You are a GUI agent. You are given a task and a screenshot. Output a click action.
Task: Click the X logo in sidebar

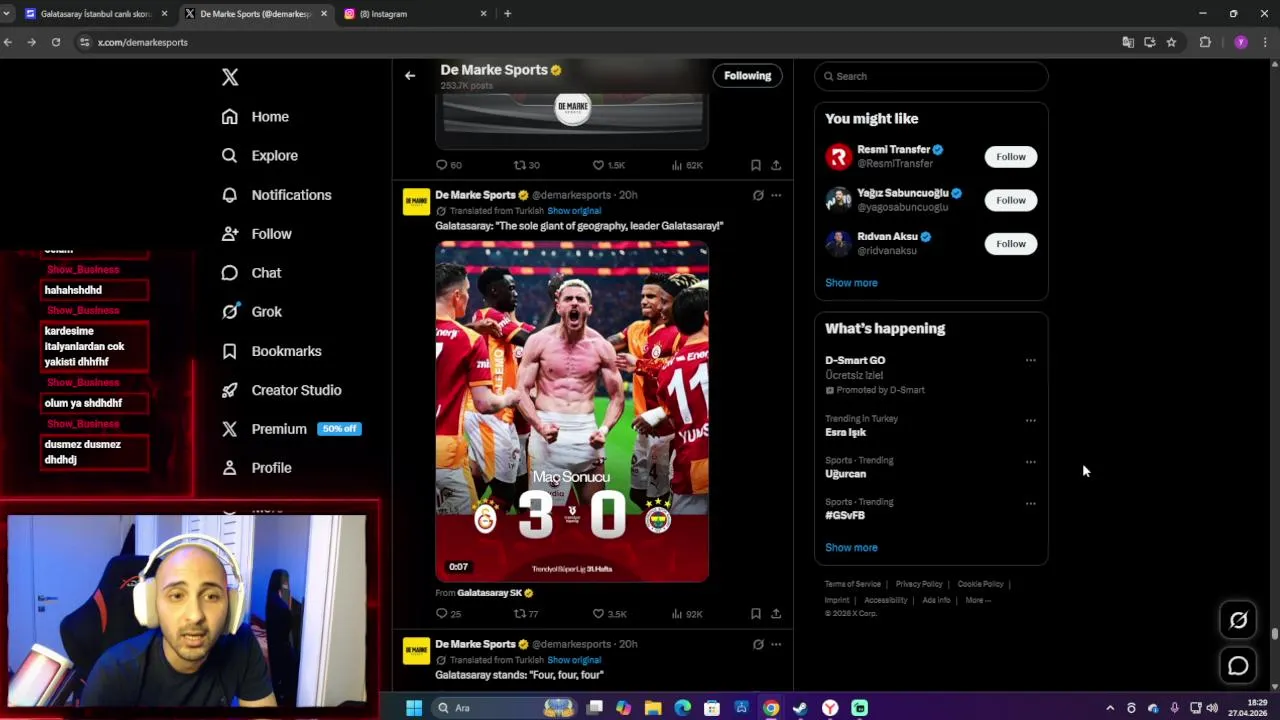pos(230,77)
